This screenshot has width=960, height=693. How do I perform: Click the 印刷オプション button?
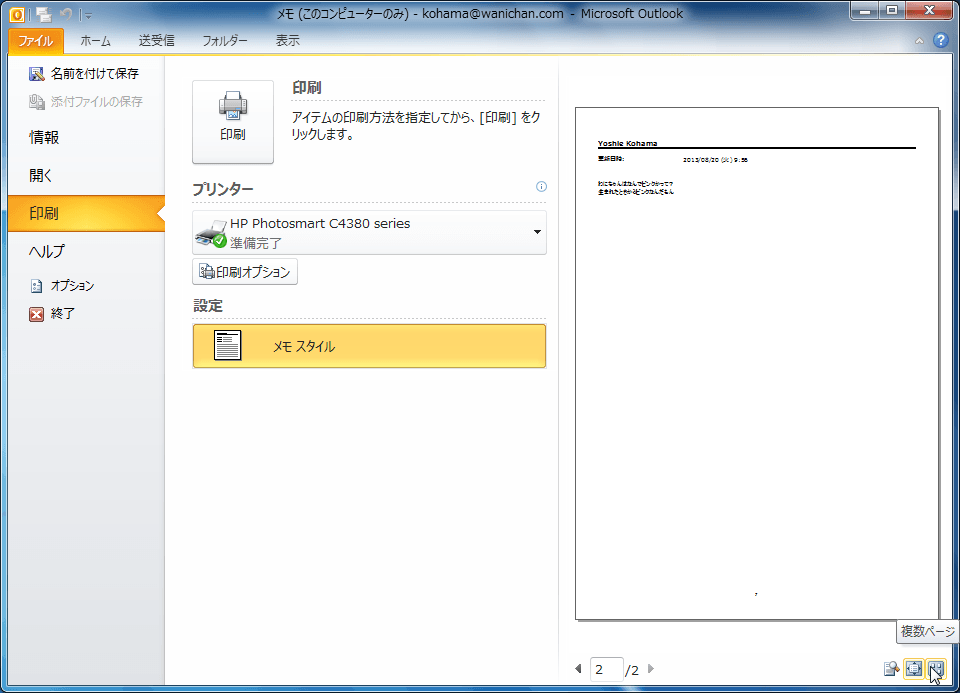tap(245, 272)
